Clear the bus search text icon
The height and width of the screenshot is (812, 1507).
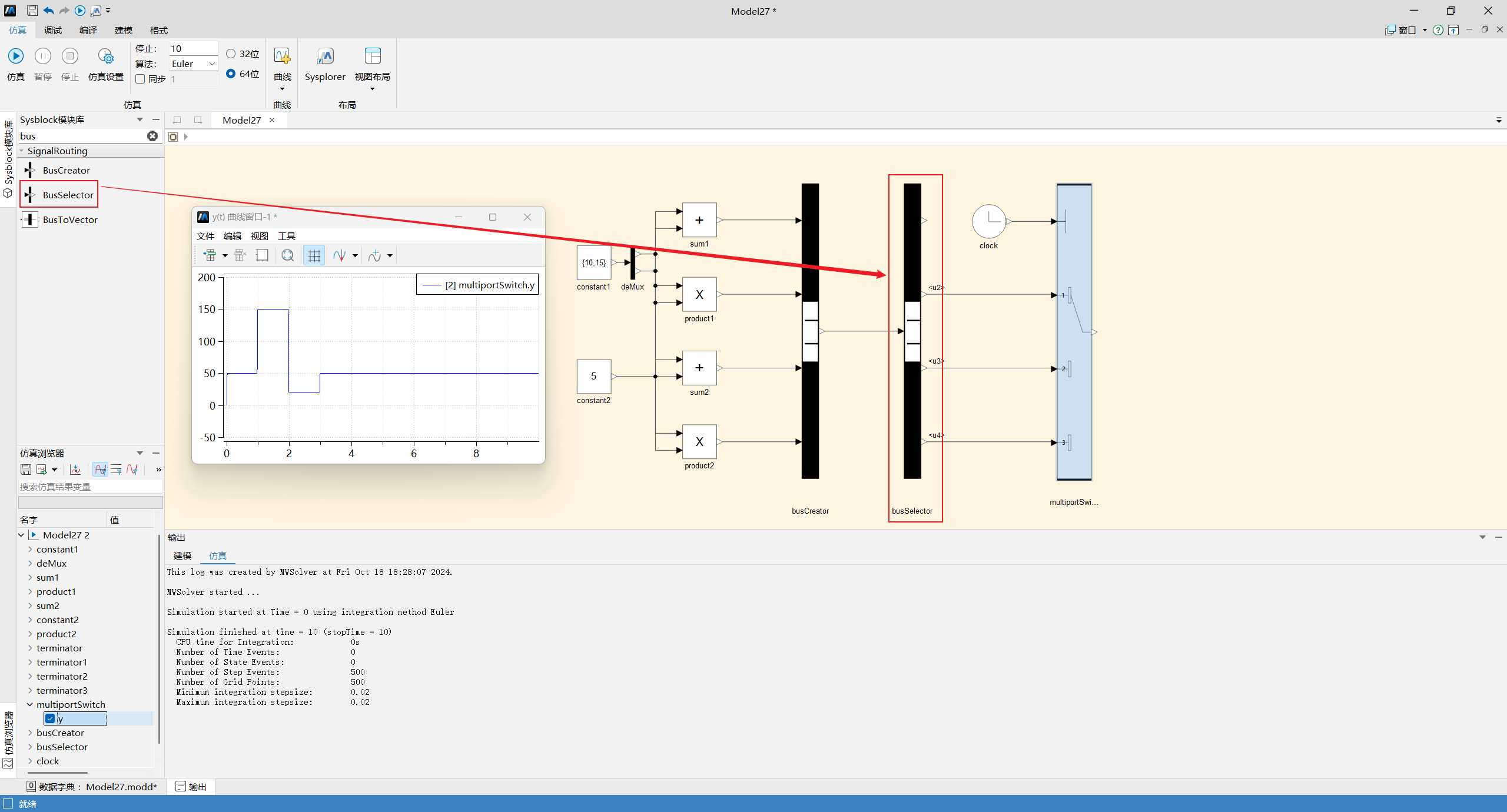point(152,136)
